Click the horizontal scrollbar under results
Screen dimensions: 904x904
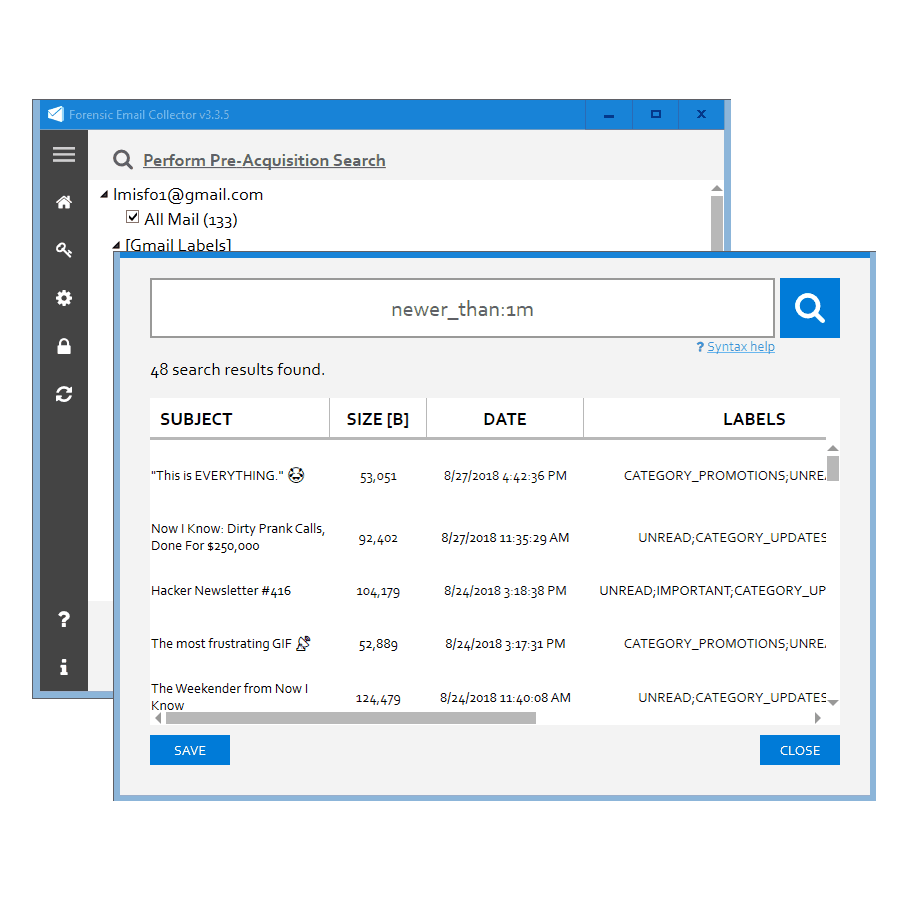(350, 717)
